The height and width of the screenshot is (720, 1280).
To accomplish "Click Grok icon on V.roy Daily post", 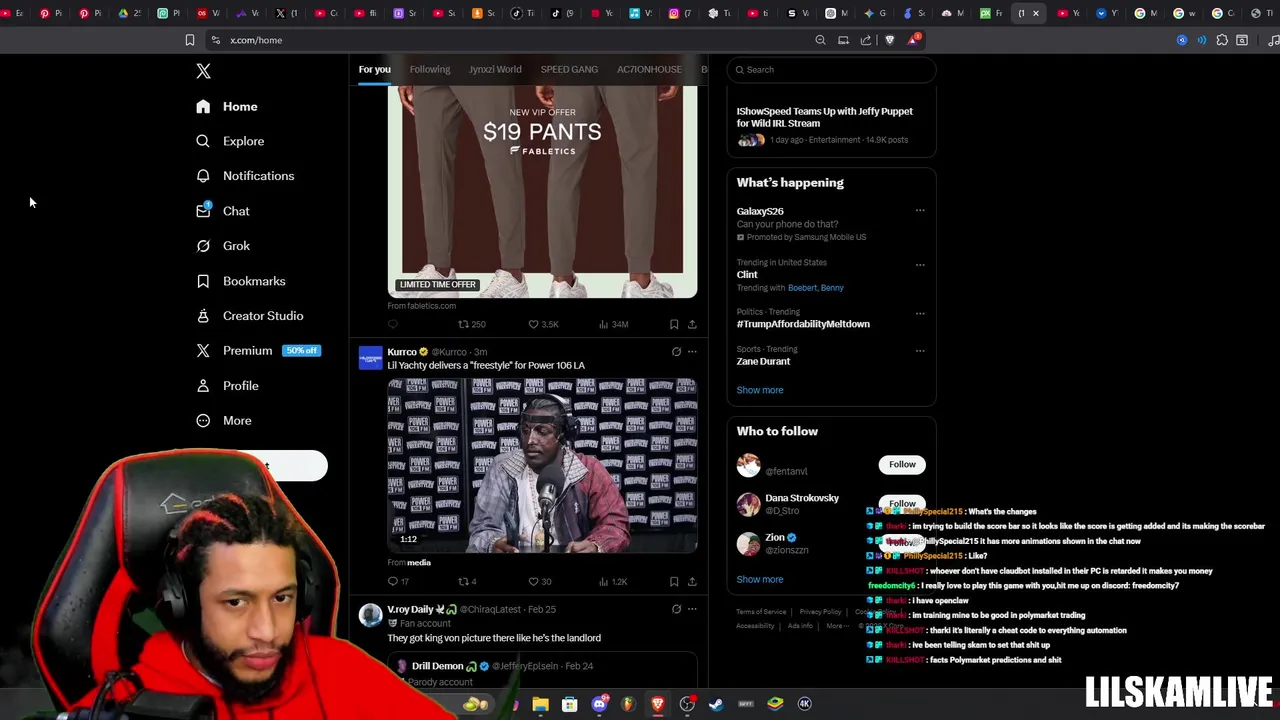I will (676, 609).
